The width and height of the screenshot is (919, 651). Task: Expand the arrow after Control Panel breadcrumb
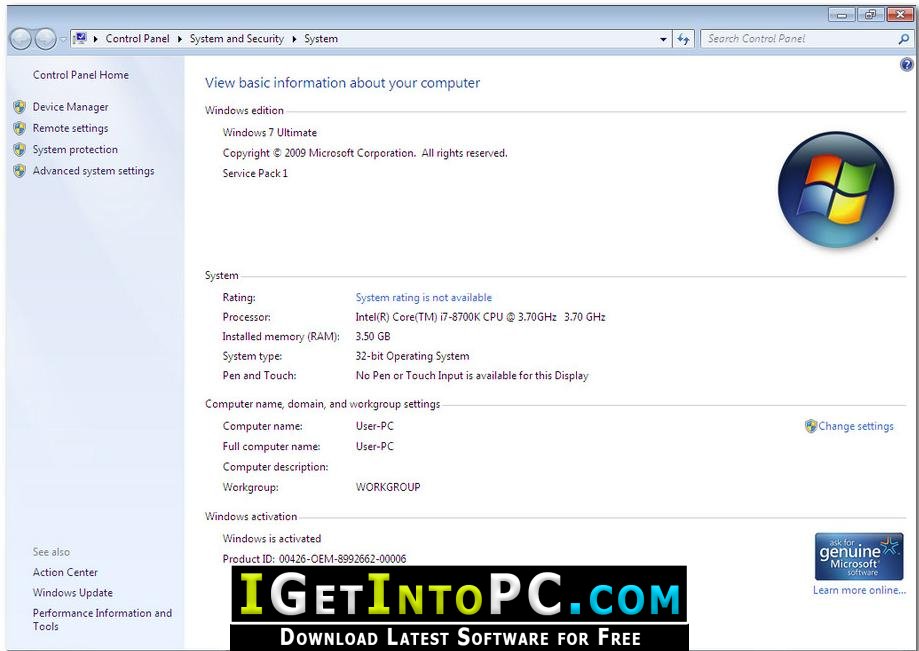[x=179, y=39]
